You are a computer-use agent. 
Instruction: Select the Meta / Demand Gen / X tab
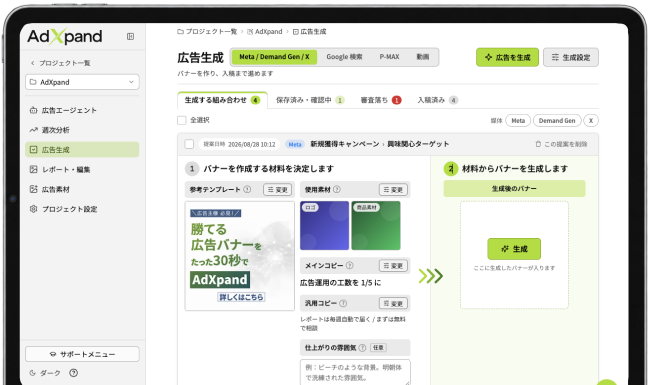pyautogui.click(x=274, y=57)
